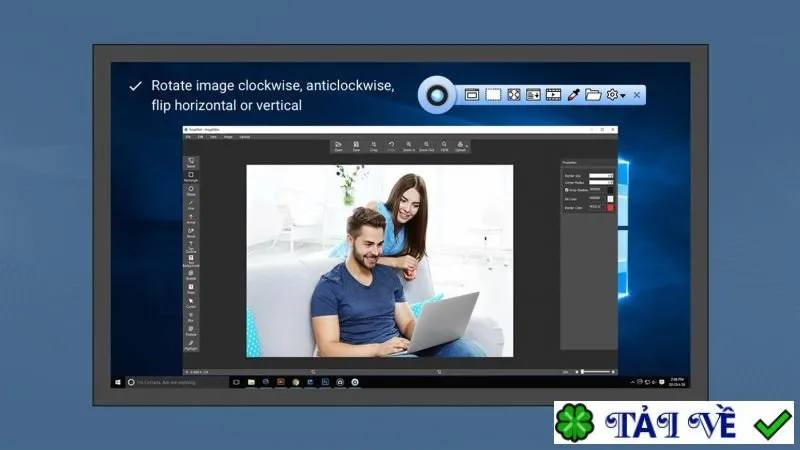The width and height of the screenshot is (800, 450).
Task: Choose the capture rectangular region icon
Action: click(x=493, y=95)
